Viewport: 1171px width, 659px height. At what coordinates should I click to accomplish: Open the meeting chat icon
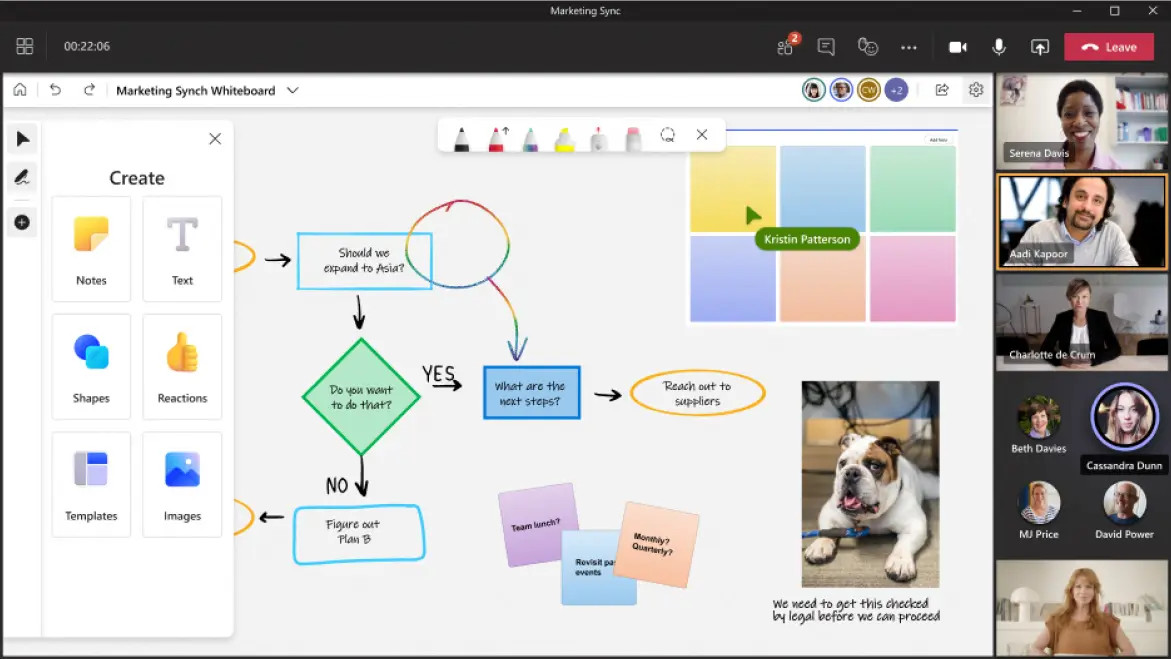pyautogui.click(x=826, y=47)
